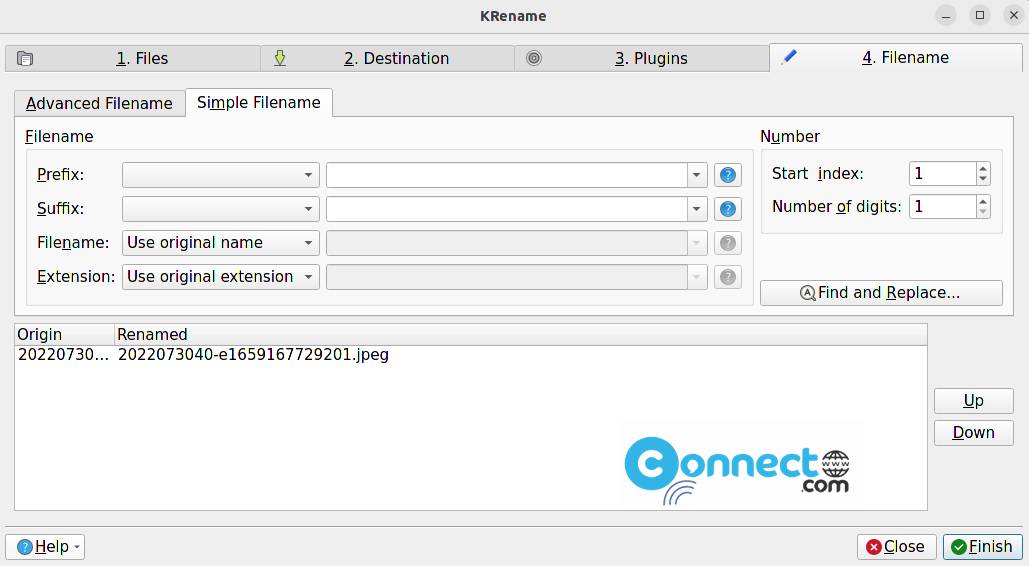Click the Suffix text input field
1029x566 pixels.
(x=506, y=209)
